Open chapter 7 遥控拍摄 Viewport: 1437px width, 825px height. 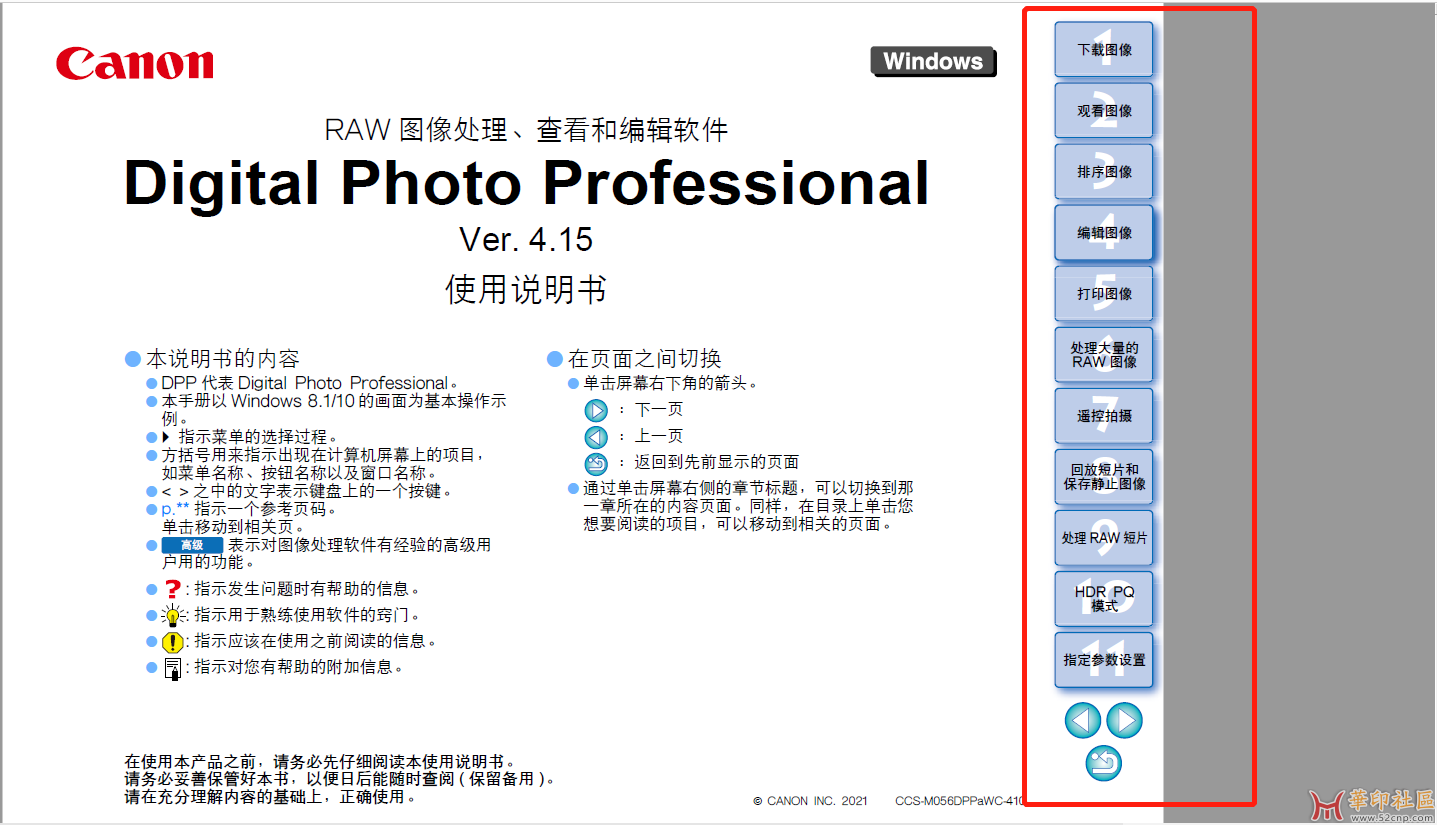(x=1104, y=415)
